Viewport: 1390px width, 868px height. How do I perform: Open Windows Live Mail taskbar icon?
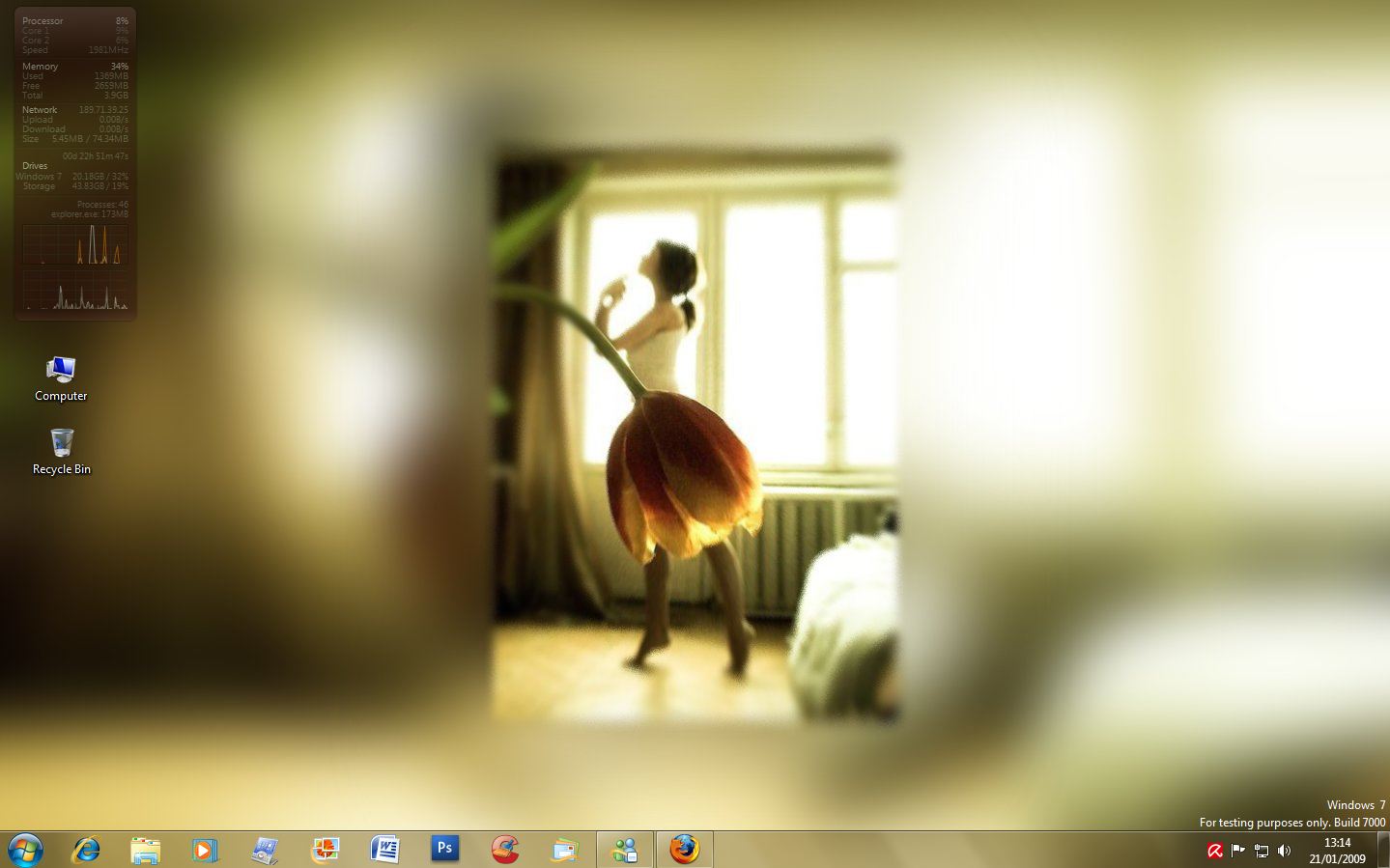coord(564,850)
